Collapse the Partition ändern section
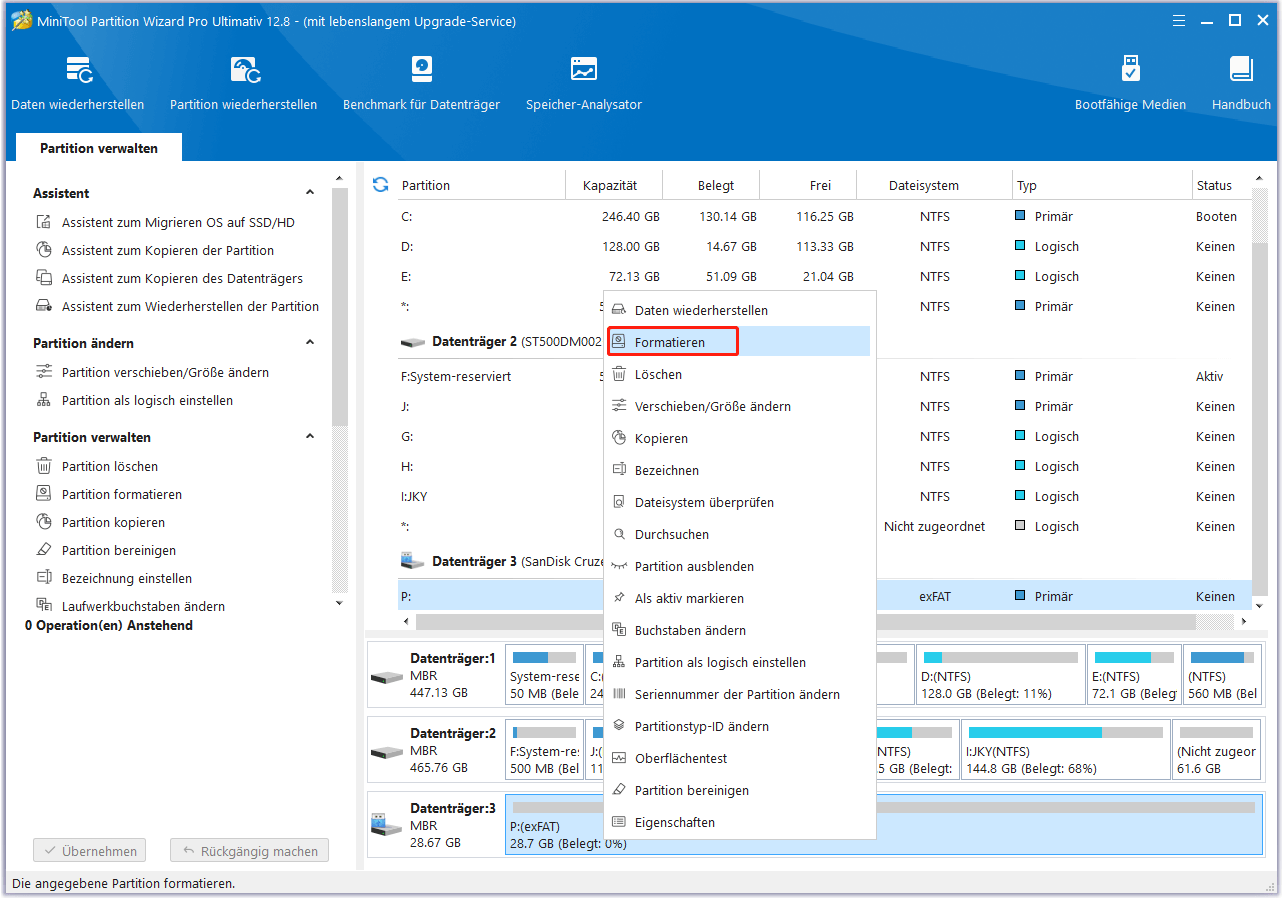This screenshot has width=1282, height=899. [310, 343]
